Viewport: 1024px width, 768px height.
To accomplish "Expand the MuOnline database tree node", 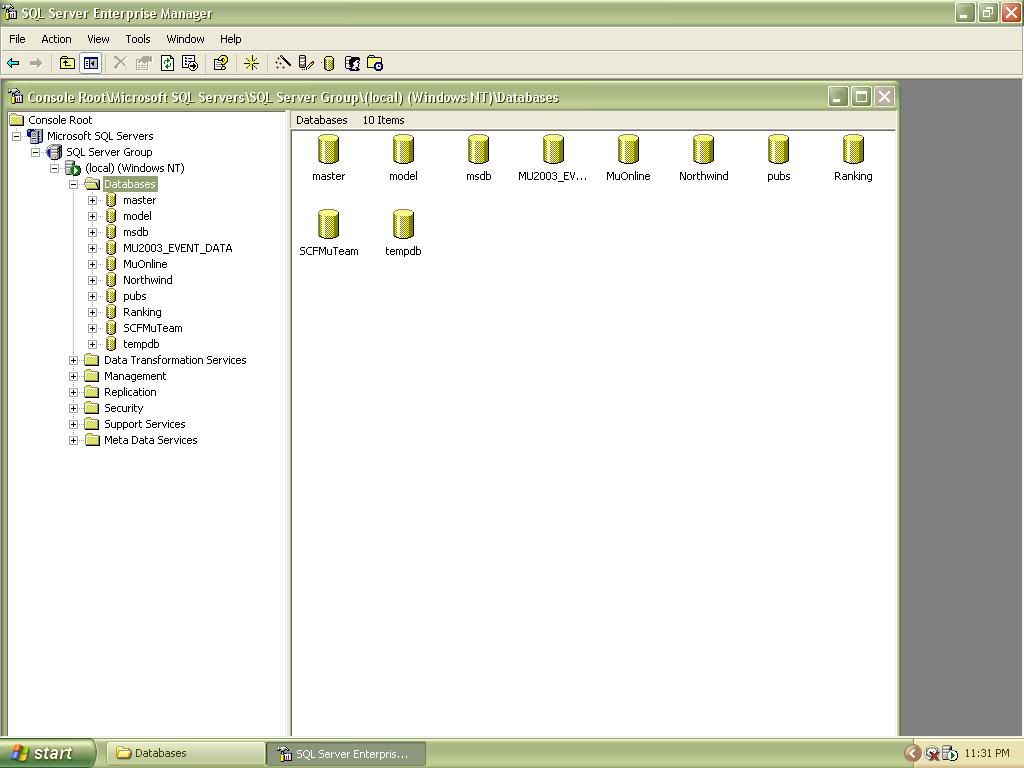I will [x=92, y=264].
